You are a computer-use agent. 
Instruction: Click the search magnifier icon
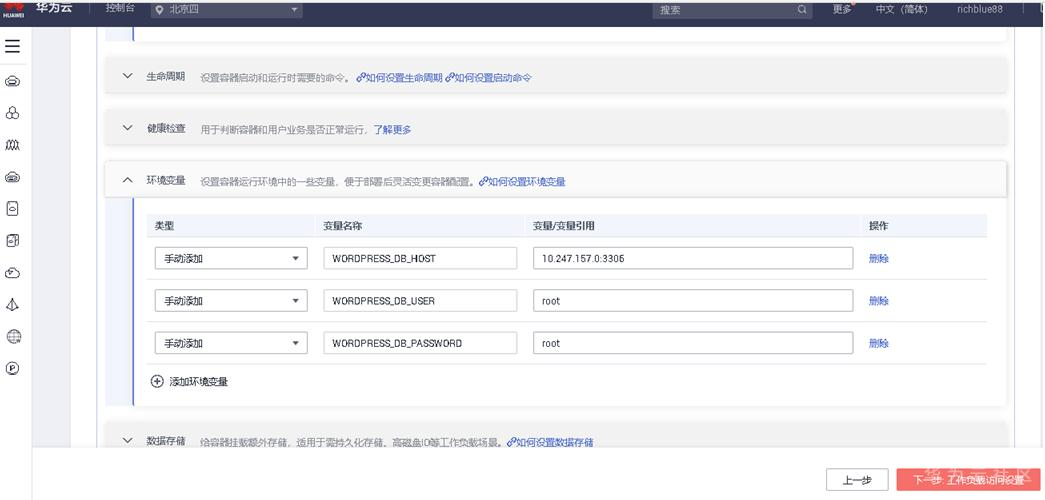[802, 10]
